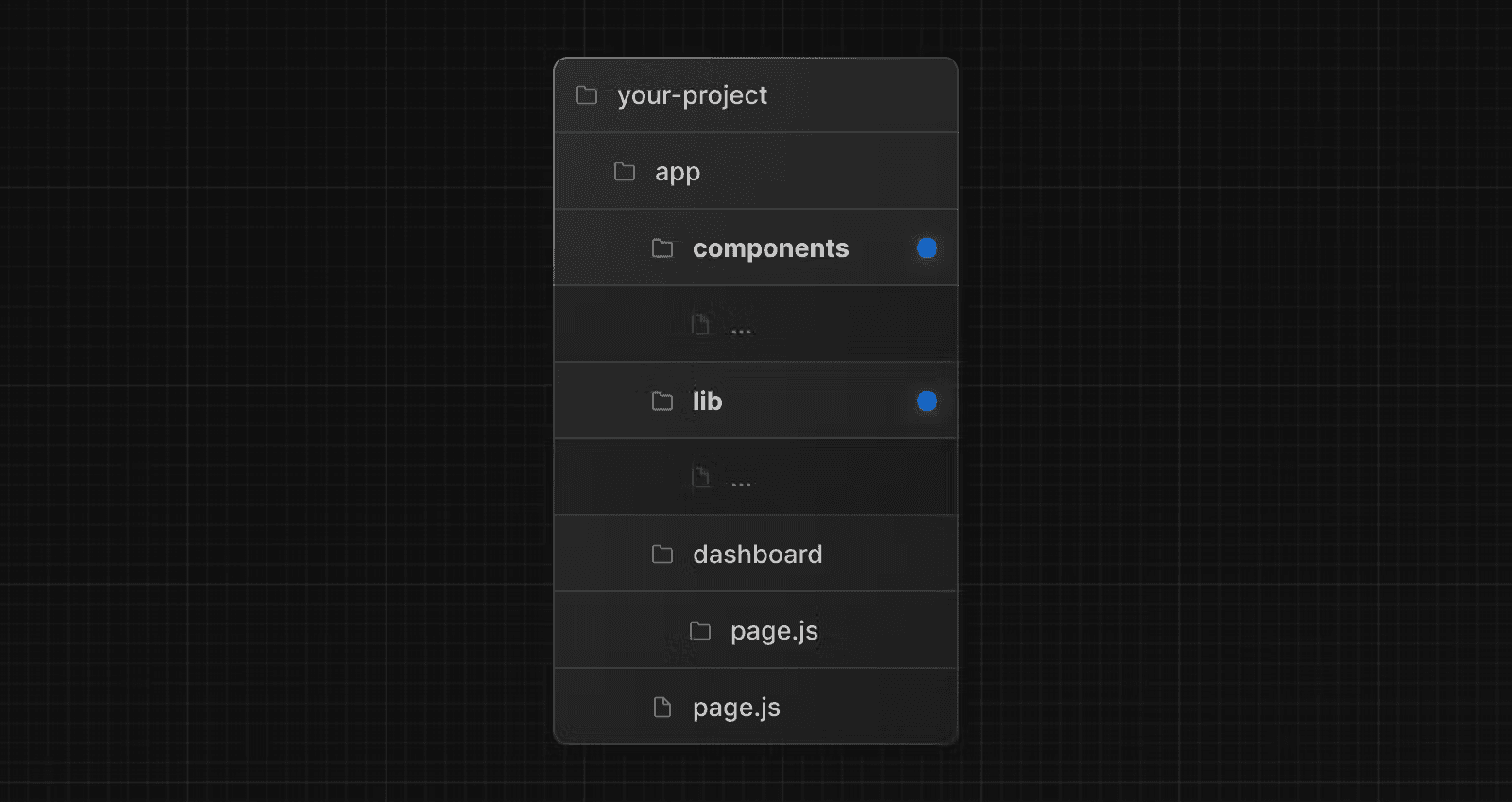Viewport: 1512px width, 802px height.
Task: Select the bold lib label
Action: tap(707, 401)
